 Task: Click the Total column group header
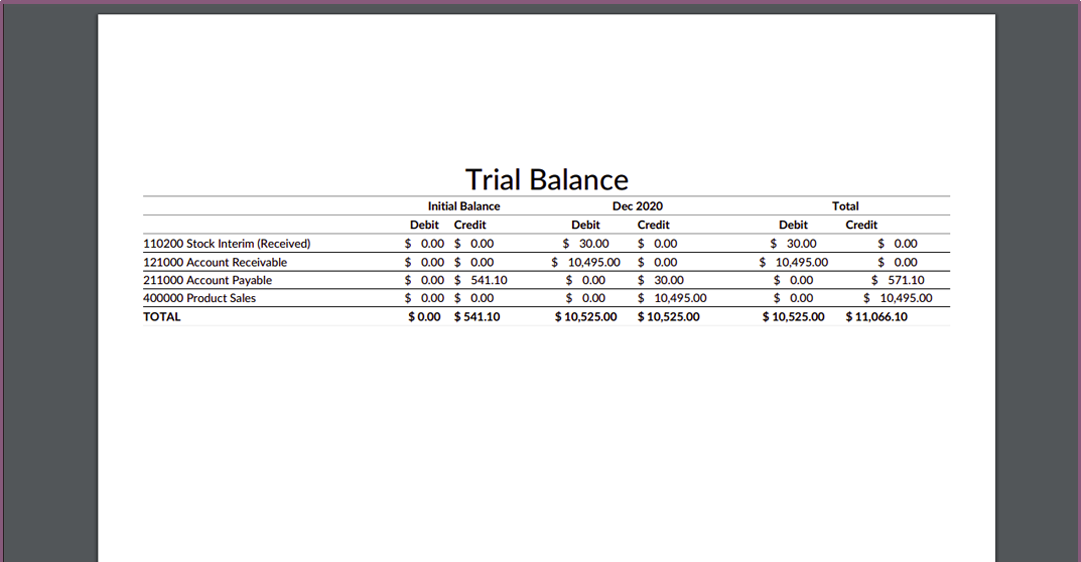pos(845,206)
